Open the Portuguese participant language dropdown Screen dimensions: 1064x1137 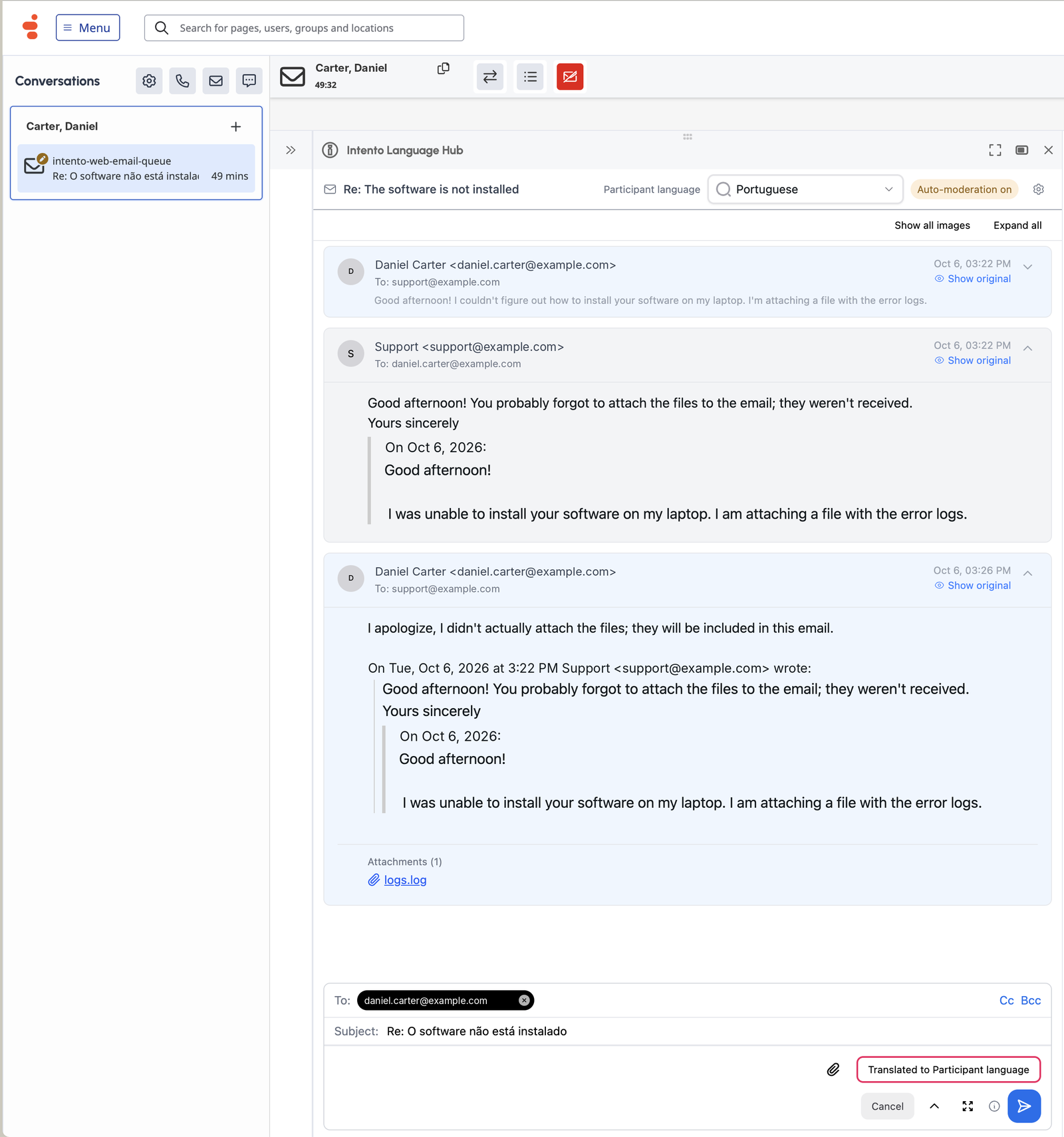click(805, 189)
